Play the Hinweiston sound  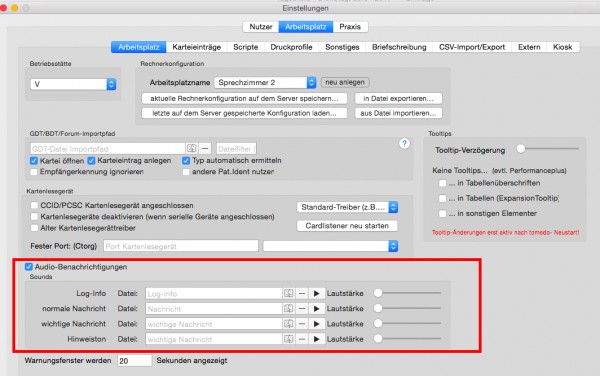click(316, 339)
